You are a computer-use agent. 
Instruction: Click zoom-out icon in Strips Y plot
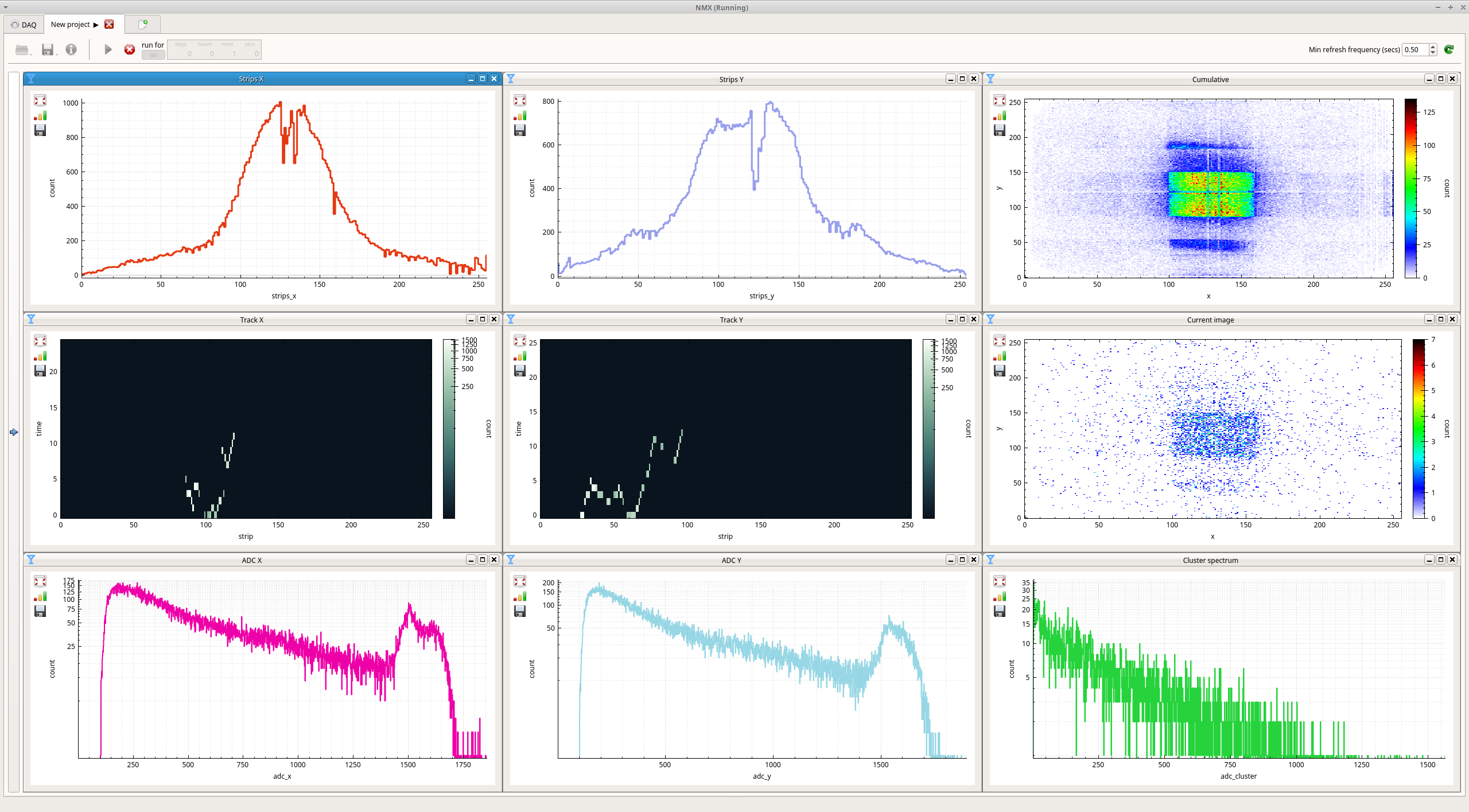pos(520,100)
